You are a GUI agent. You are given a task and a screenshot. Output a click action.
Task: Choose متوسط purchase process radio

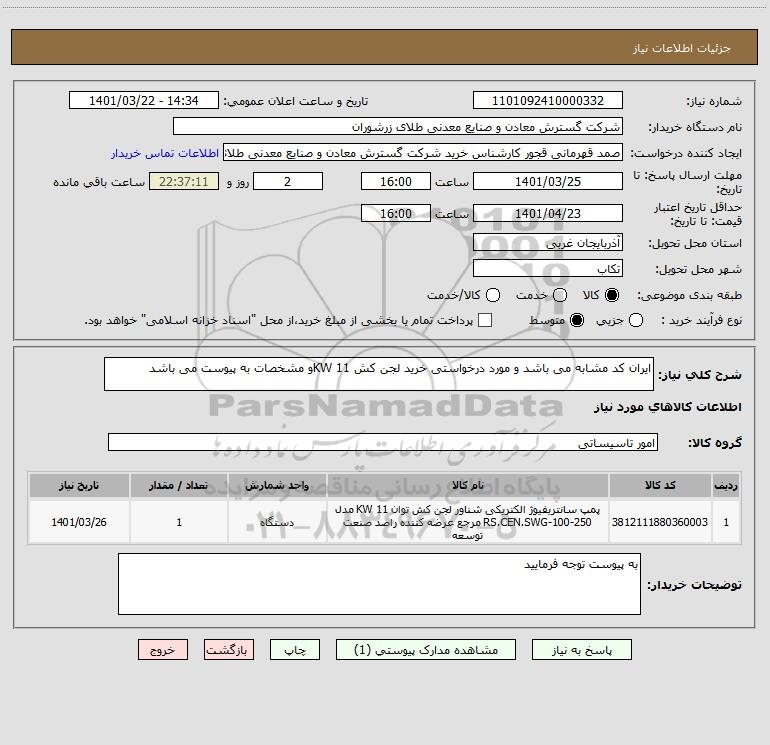click(x=577, y=320)
